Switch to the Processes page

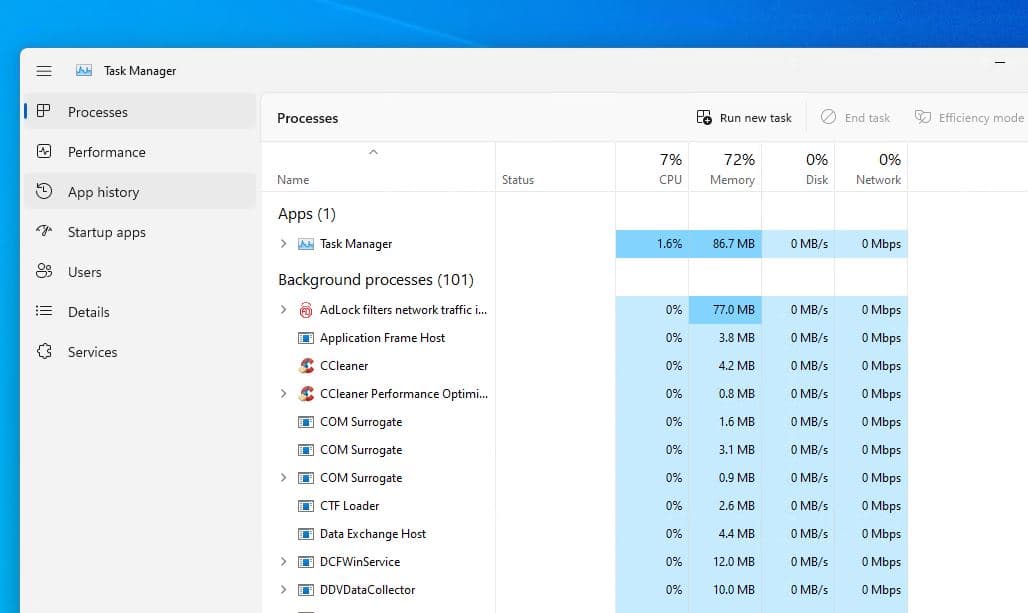[x=140, y=111]
